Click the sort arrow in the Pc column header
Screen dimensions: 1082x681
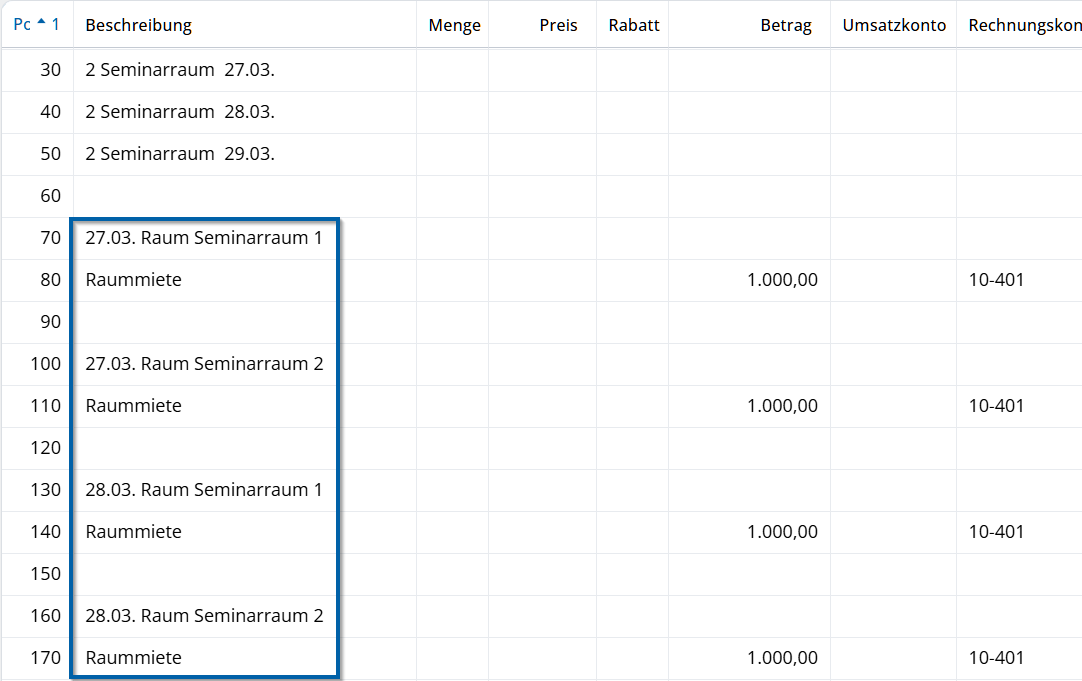point(41,23)
